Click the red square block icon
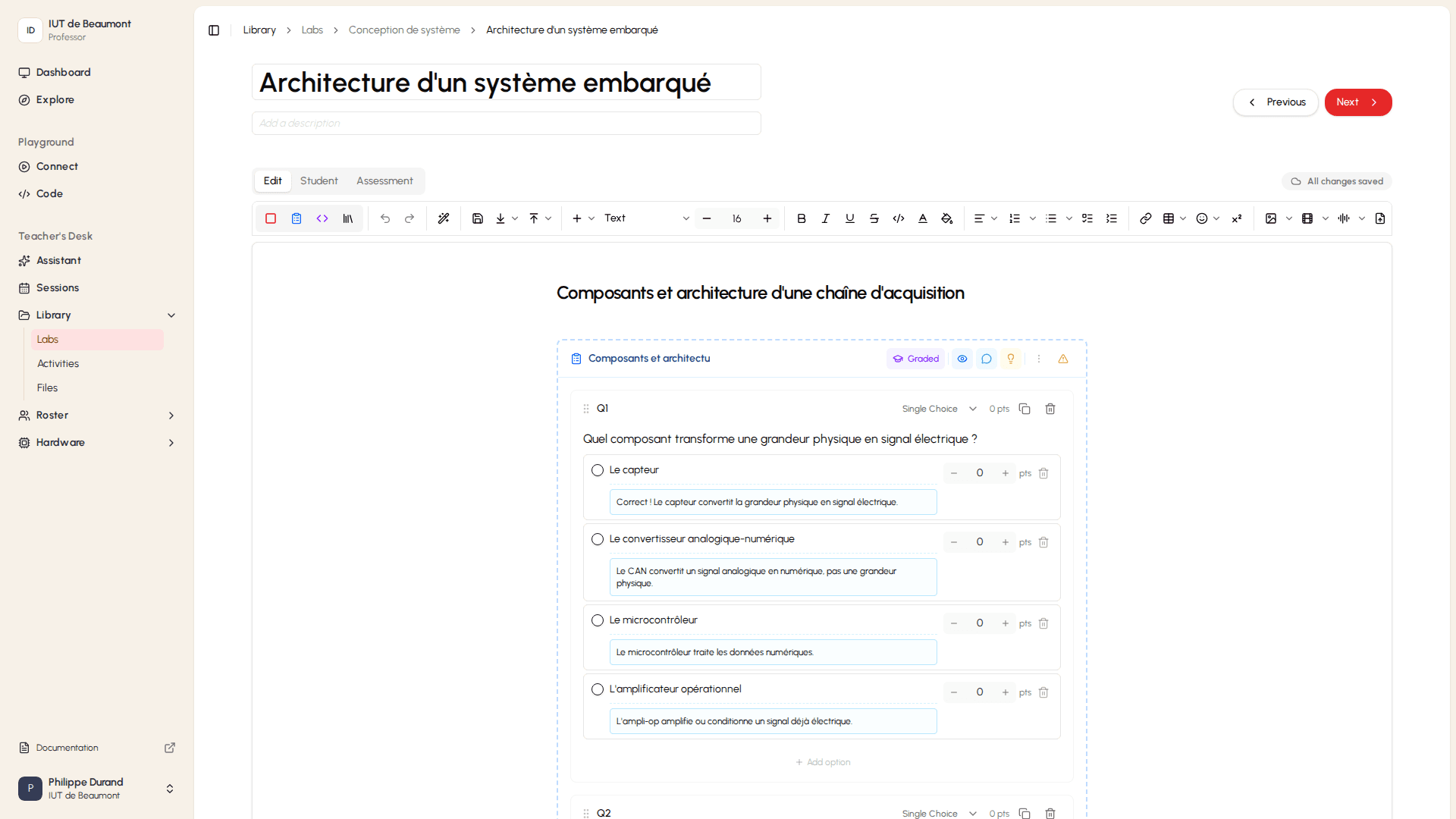This screenshot has height=819, width=1456. tap(271, 218)
